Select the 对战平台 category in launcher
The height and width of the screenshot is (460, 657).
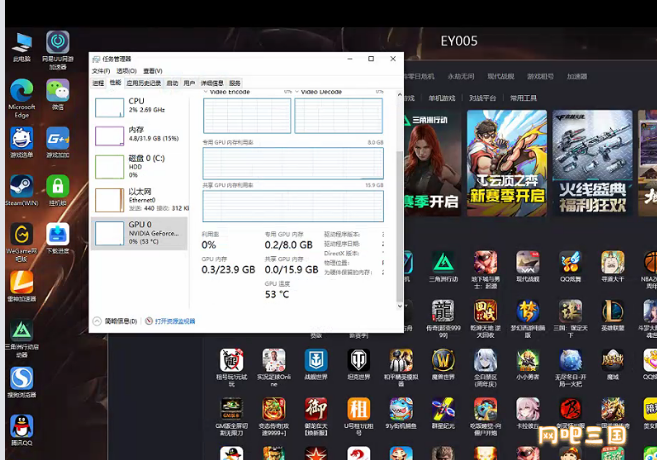(483, 98)
